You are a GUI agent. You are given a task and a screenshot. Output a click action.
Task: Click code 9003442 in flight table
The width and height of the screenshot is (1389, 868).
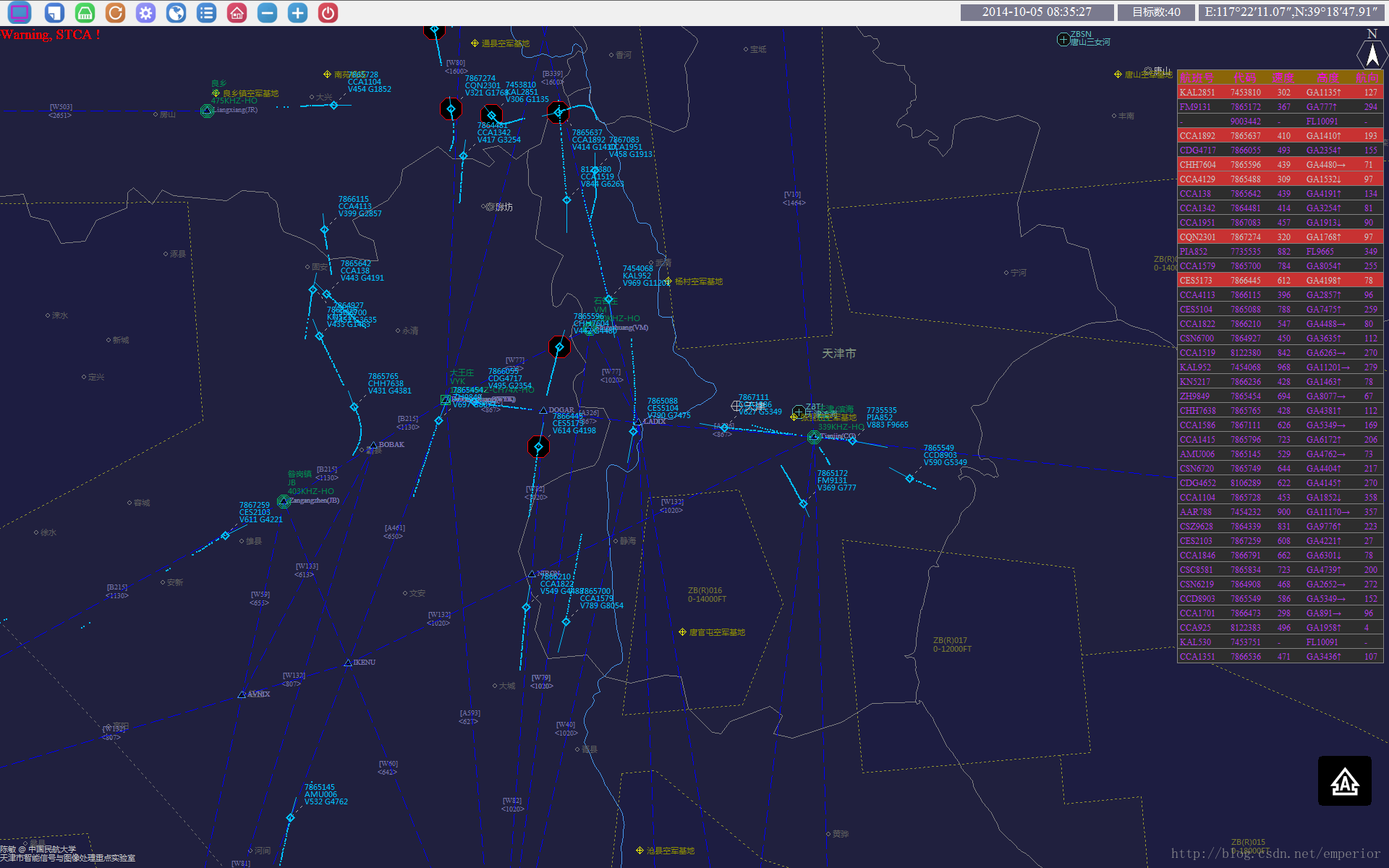tap(1245, 122)
